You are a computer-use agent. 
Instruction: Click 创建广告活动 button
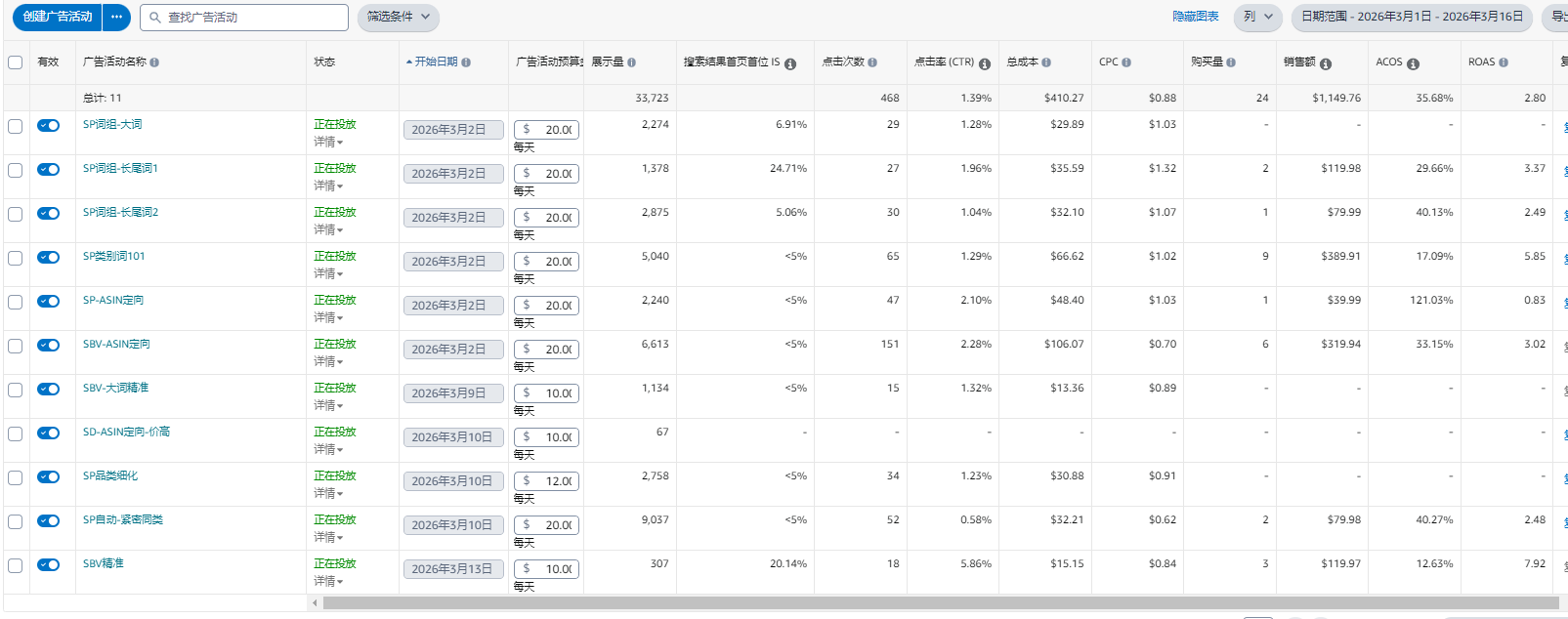coord(58,17)
